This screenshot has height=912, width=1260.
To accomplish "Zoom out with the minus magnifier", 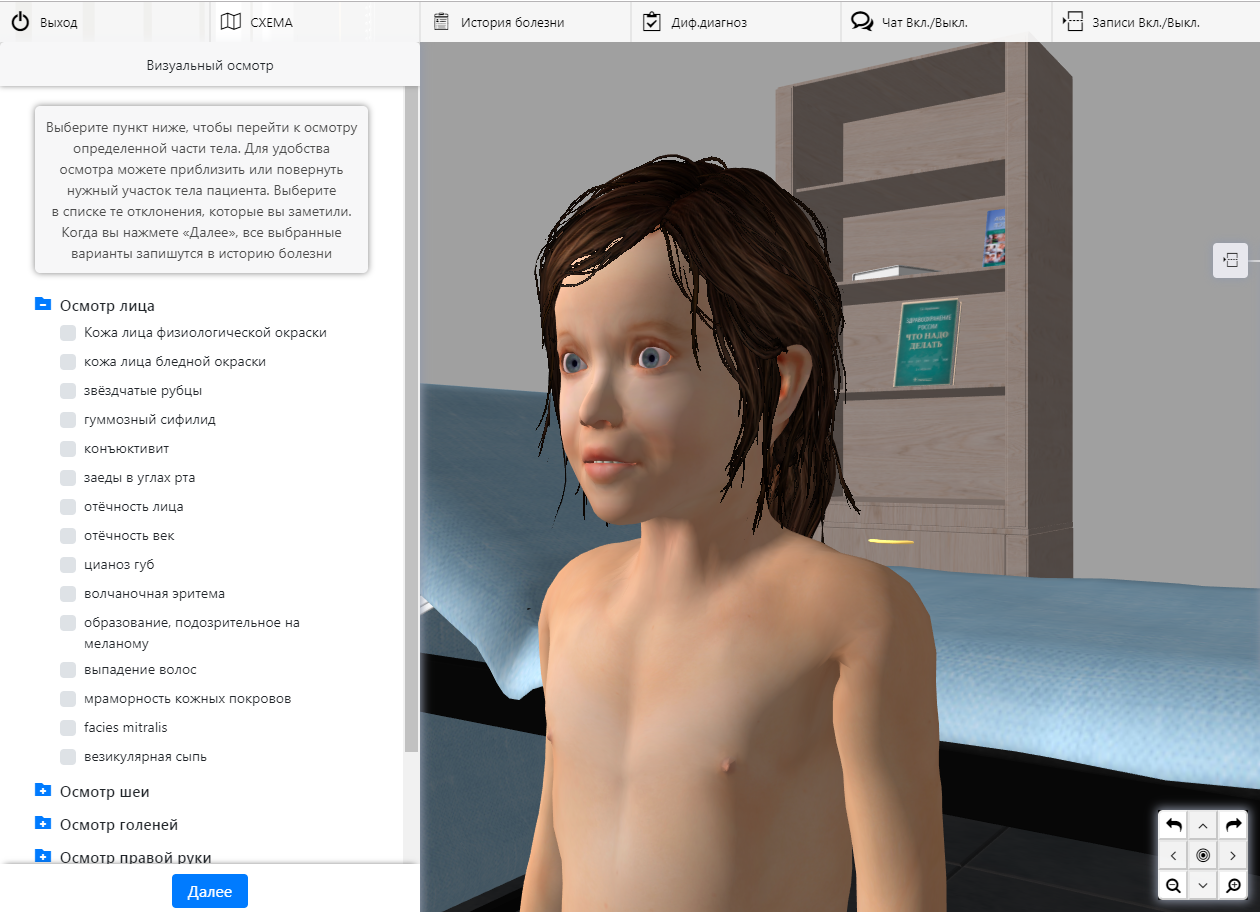I will (1174, 885).
